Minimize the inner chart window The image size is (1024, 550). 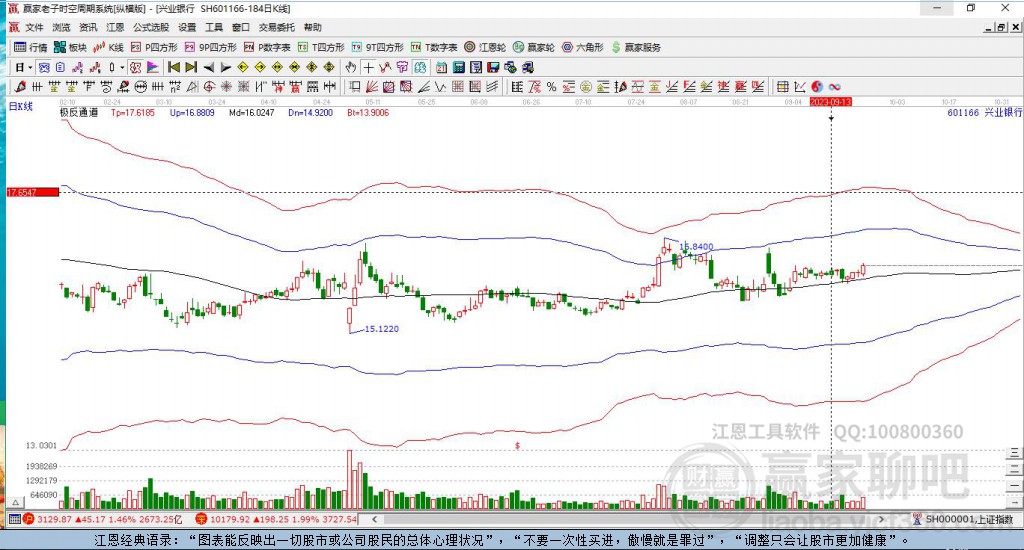pos(989,27)
